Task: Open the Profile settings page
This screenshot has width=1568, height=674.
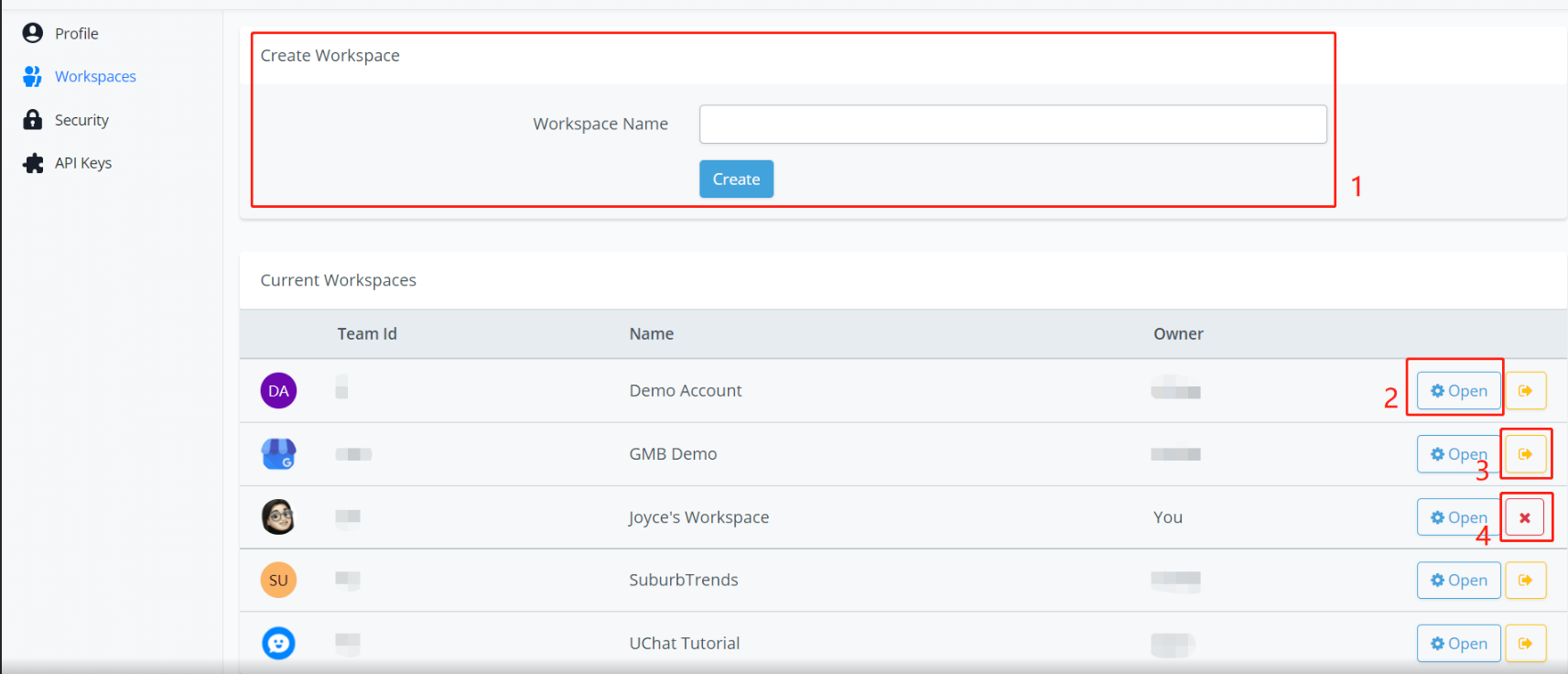Action: click(x=76, y=34)
